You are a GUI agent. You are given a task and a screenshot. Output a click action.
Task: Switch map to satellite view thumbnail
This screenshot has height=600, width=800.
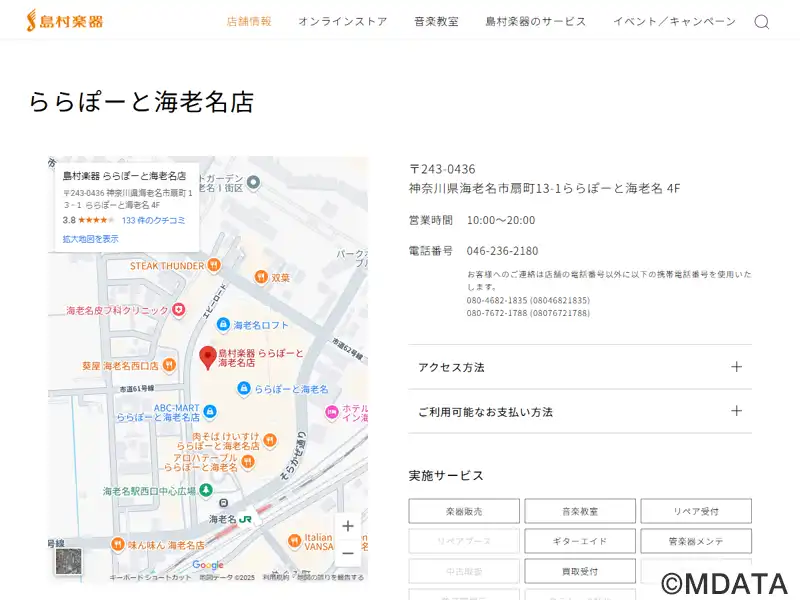tap(68, 561)
